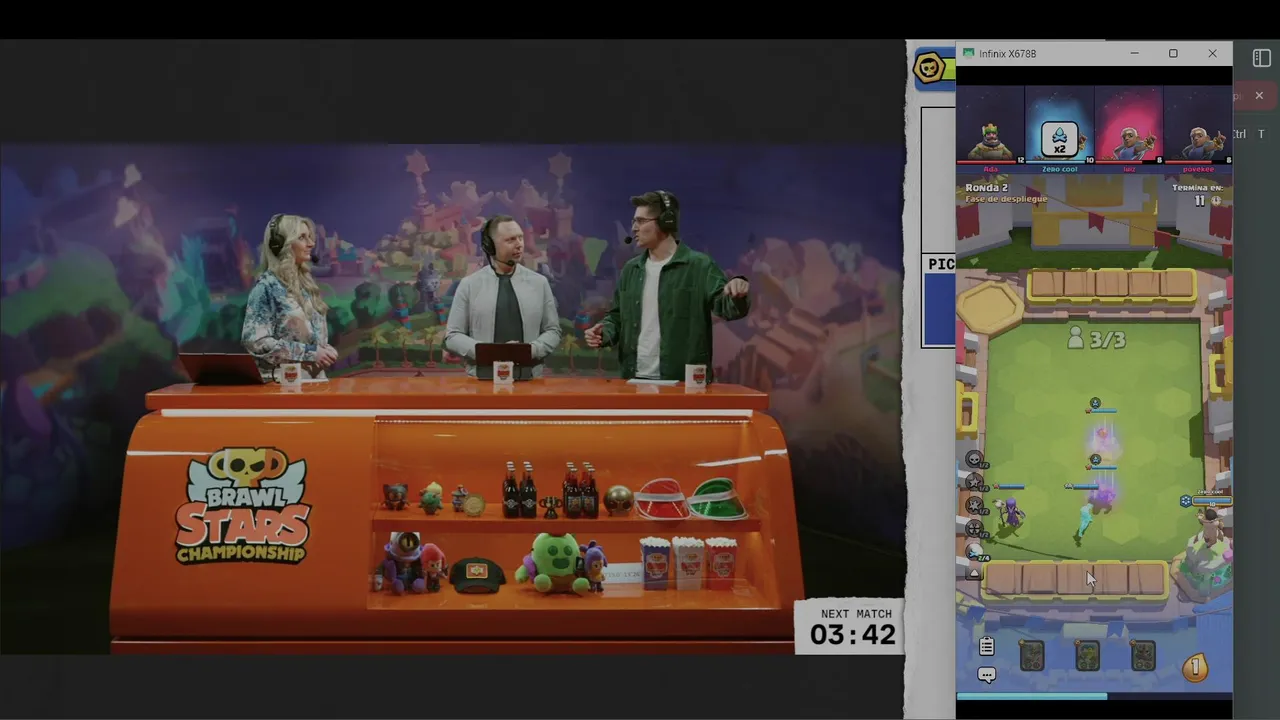Tap the 'Ronda 2' round label
The width and height of the screenshot is (1280, 720).
[x=986, y=187]
